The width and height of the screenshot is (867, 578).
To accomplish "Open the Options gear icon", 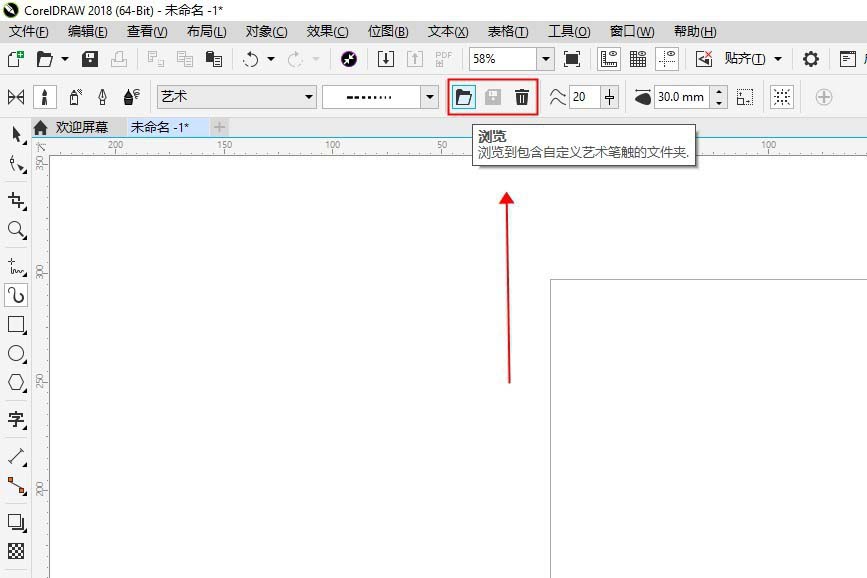I will (x=810, y=59).
